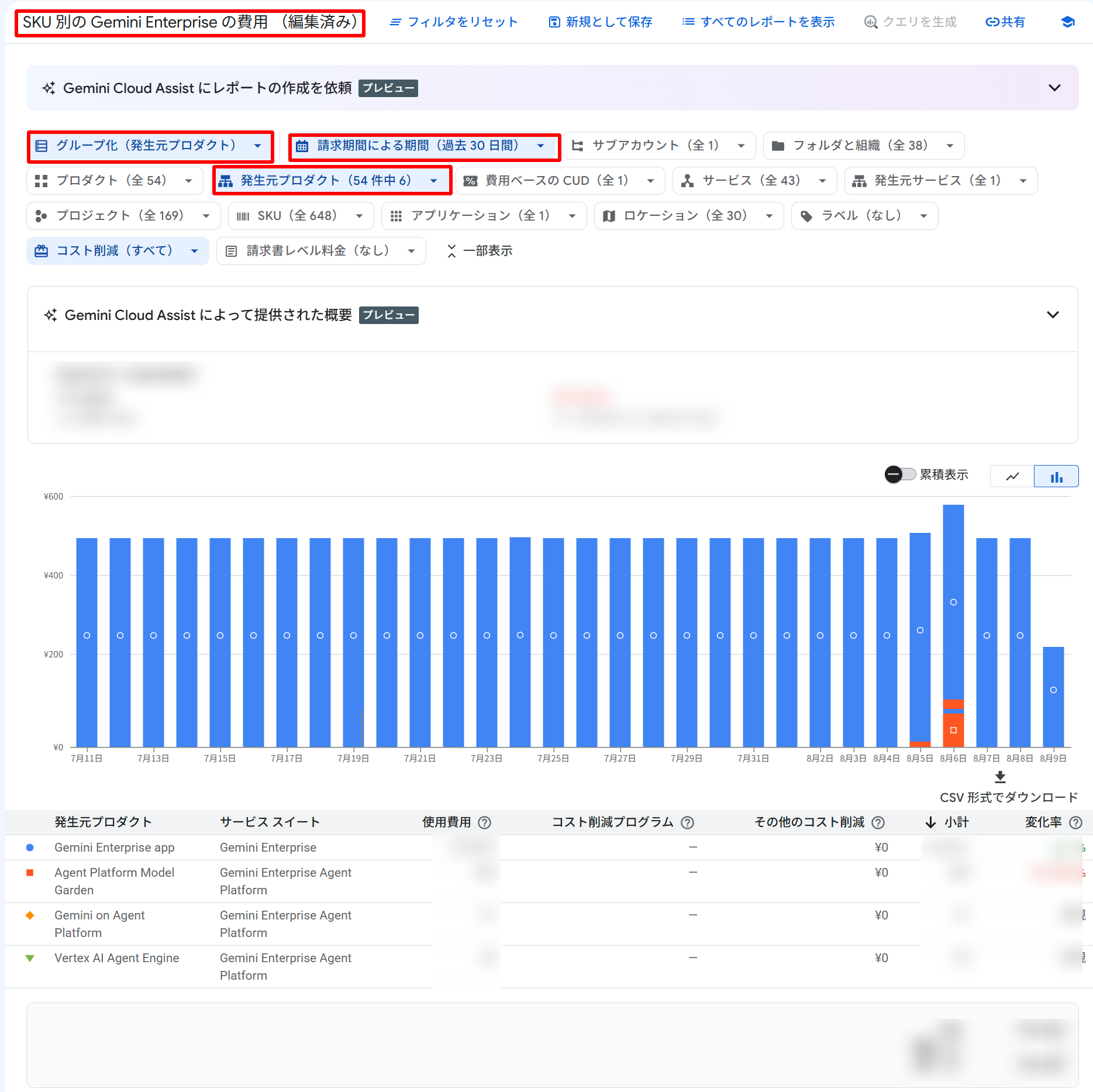Select the bar chart view icon
This screenshot has height=1092, width=1093.
tap(1056, 476)
